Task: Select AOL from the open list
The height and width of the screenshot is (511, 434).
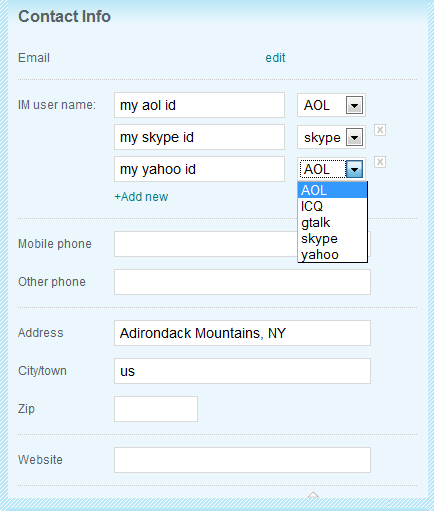Action: click(x=332, y=190)
